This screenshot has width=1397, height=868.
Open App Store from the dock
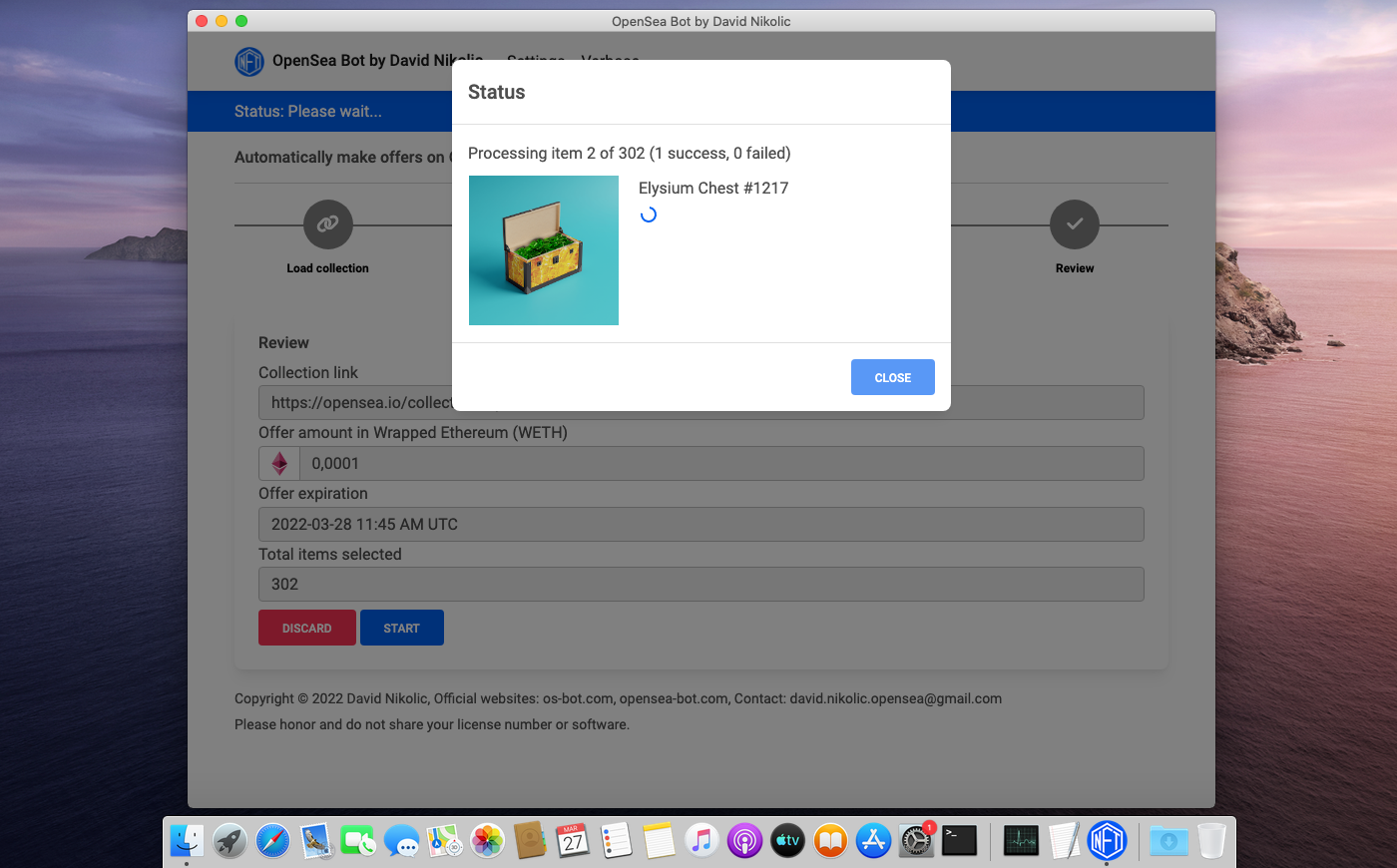[x=873, y=841]
